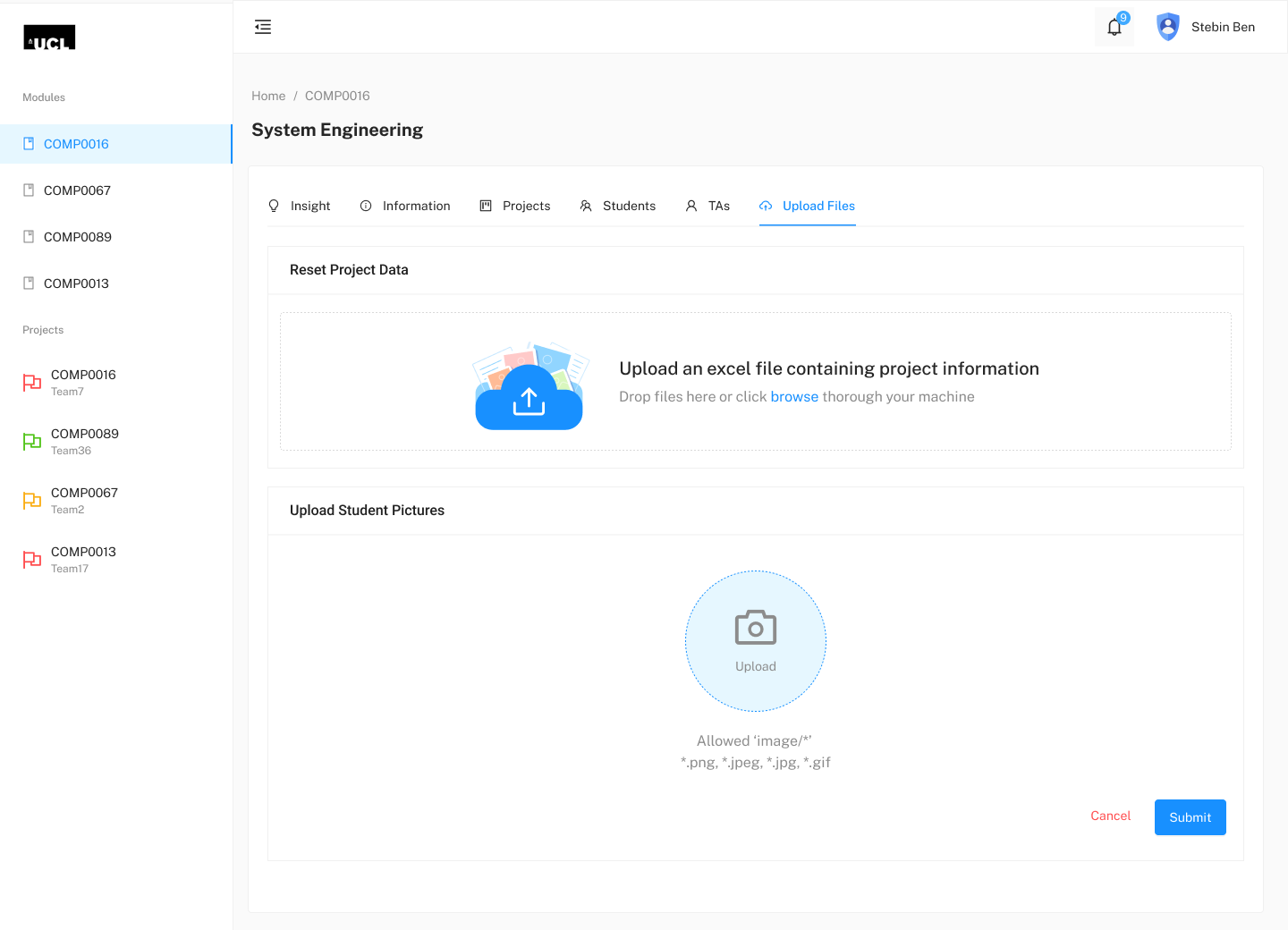Go to the TAs tab
1288x930 pixels.
coord(708,206)
